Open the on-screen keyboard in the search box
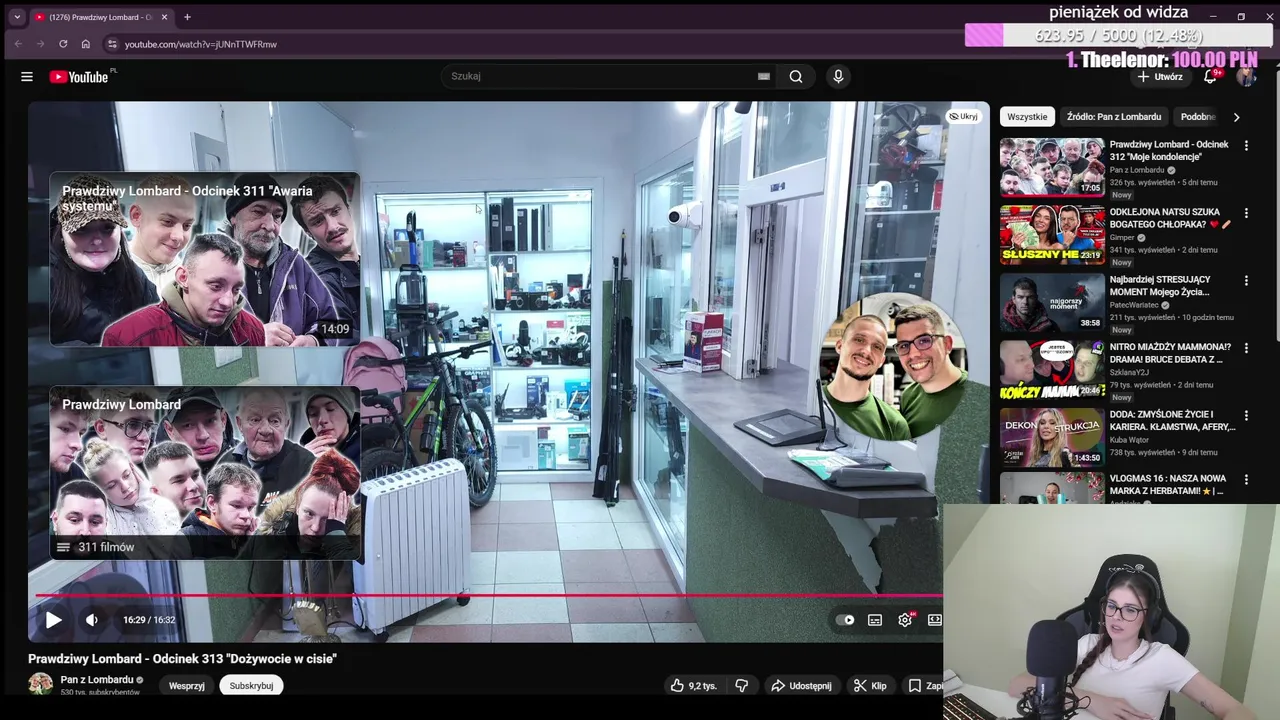 coord(764,76)
